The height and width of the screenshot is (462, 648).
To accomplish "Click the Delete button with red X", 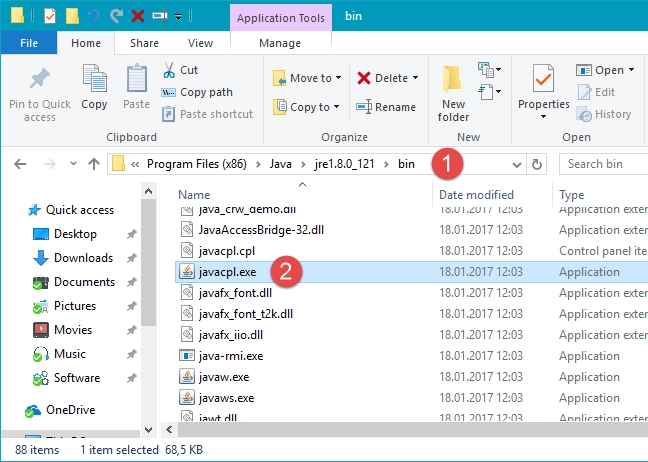I will click(382, 78).
